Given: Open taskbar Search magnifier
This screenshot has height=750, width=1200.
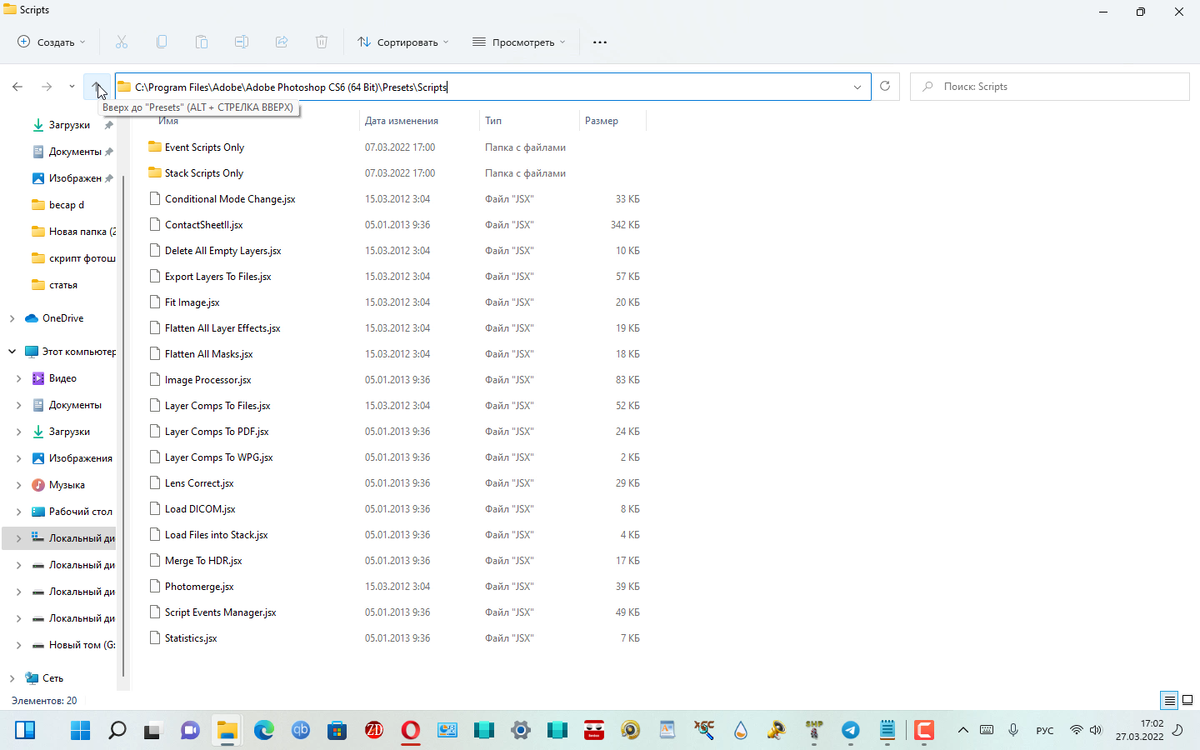Looking at the screenshot, I should pos(117,730).
